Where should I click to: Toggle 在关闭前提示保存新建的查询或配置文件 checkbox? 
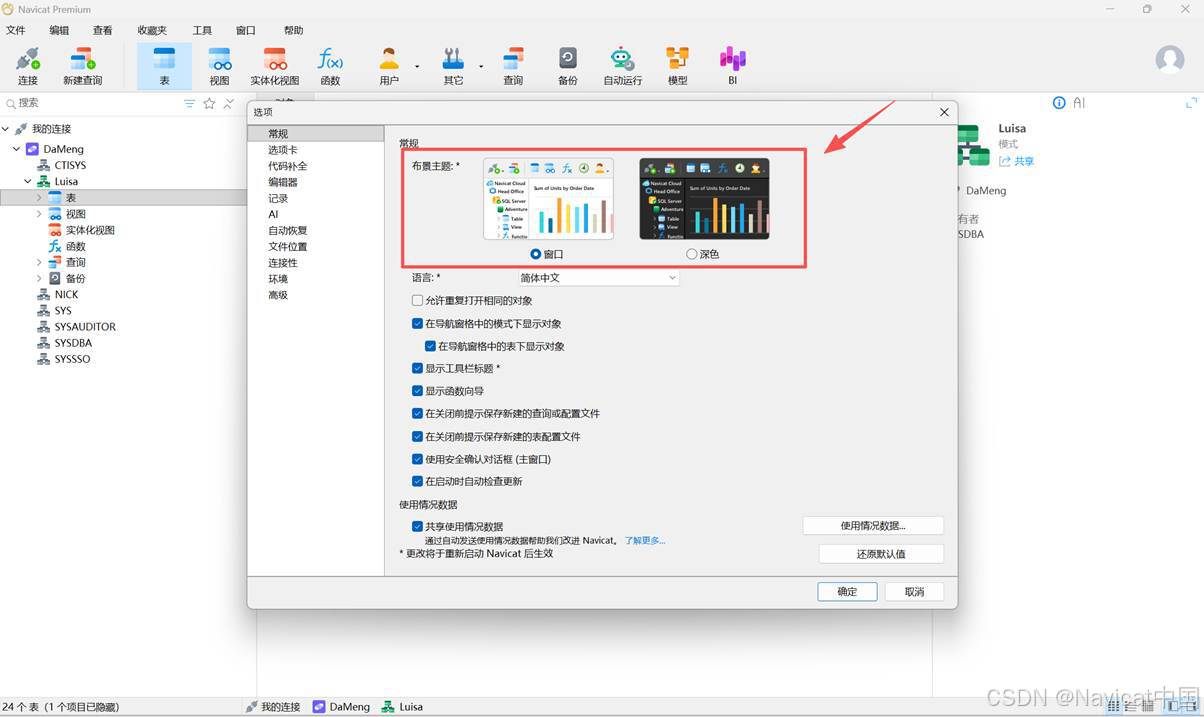coord(418,413)
